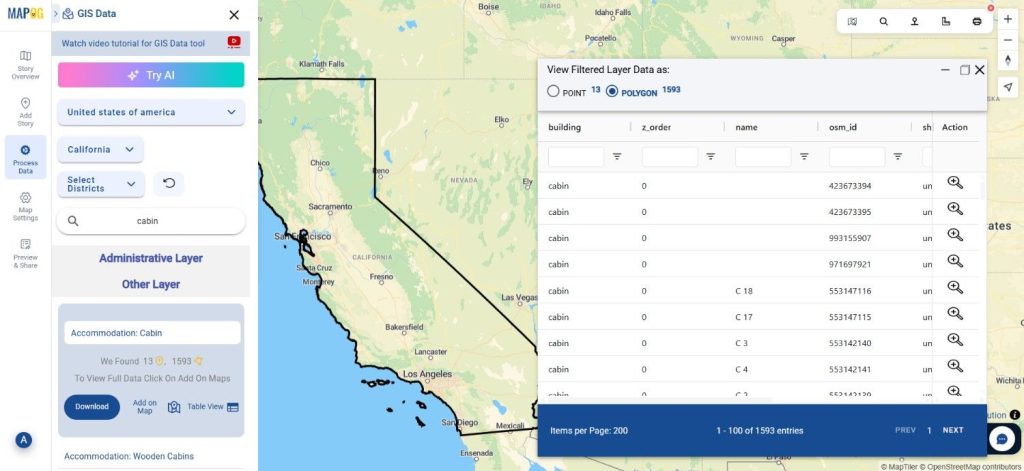Open the map search tool
The image size is (1024, 471).
click(x=884, y=21)
